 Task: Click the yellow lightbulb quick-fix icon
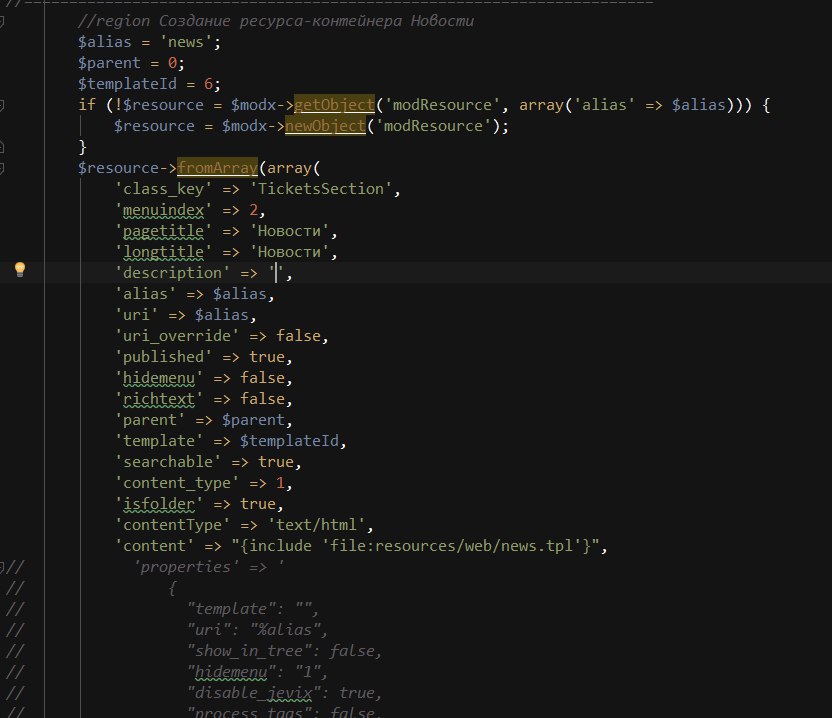pyautogui.click(x=20, y=270)
